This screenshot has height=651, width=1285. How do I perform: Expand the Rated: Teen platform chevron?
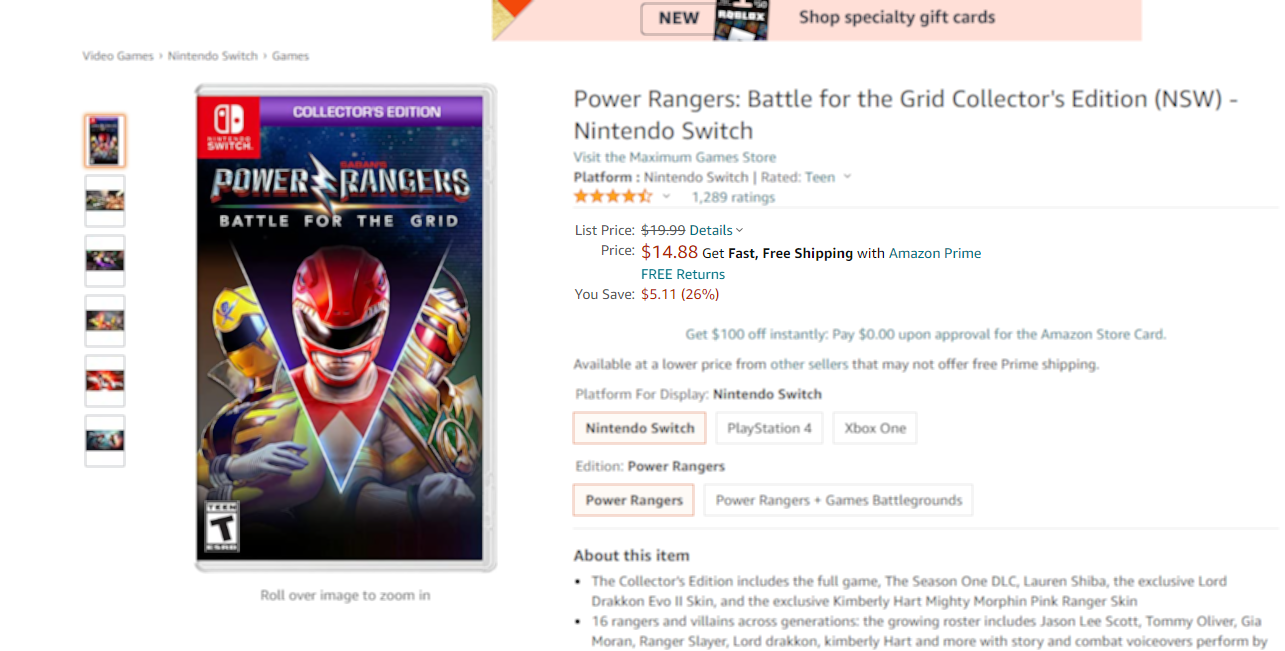point(847,177)
